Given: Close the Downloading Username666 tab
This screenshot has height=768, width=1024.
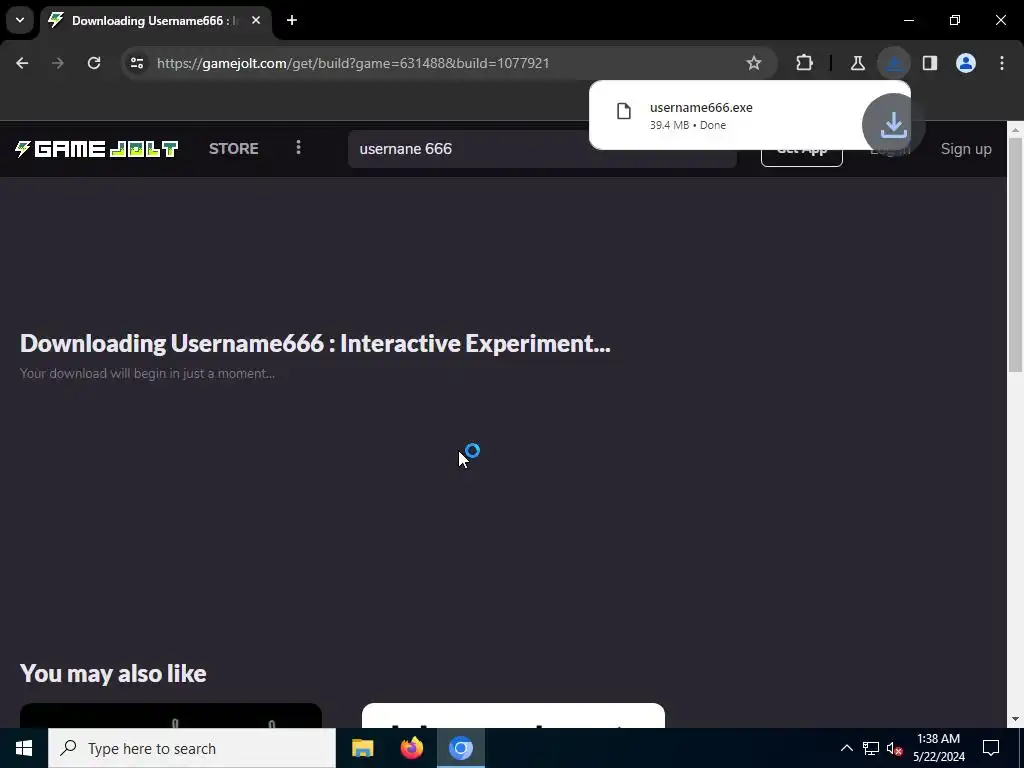Looking at the screenshot, I should tap(256, 20).
